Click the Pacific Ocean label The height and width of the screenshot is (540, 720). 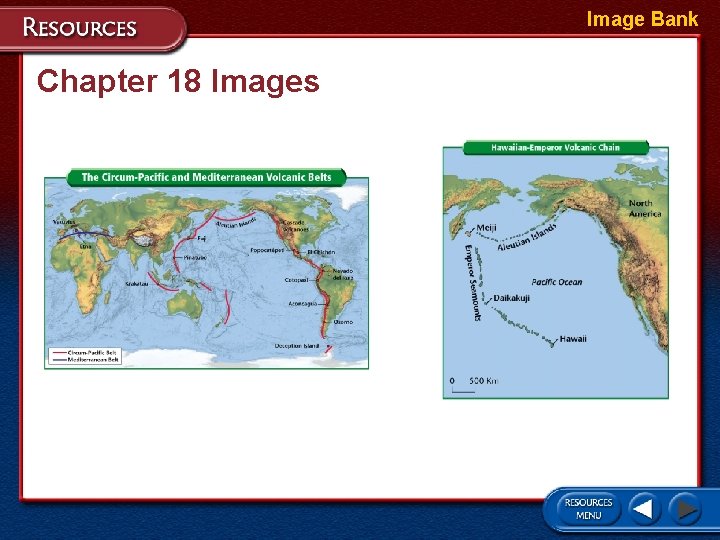click(557, 282)
